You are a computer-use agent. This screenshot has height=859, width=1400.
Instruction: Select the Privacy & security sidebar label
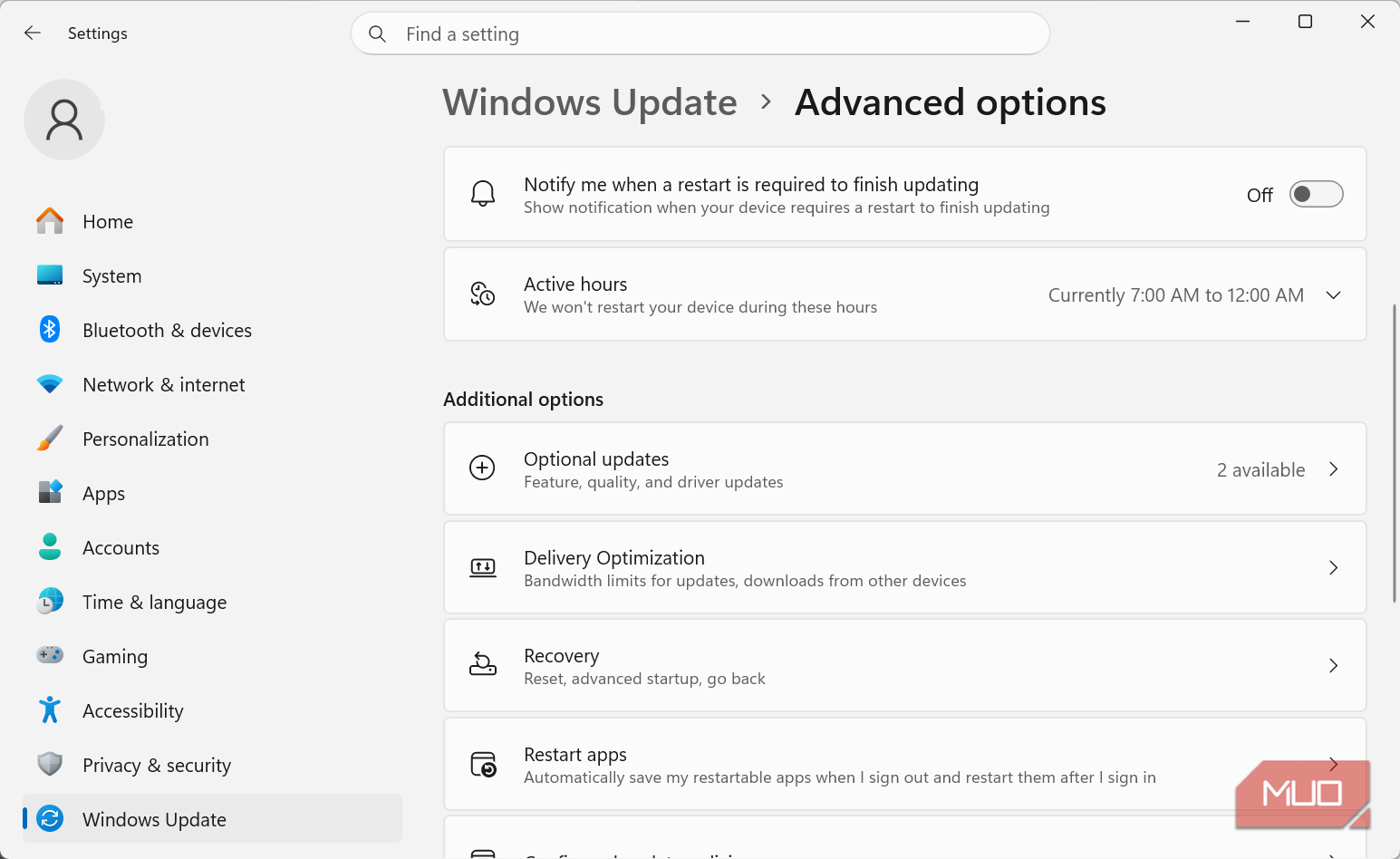point(156,766)
